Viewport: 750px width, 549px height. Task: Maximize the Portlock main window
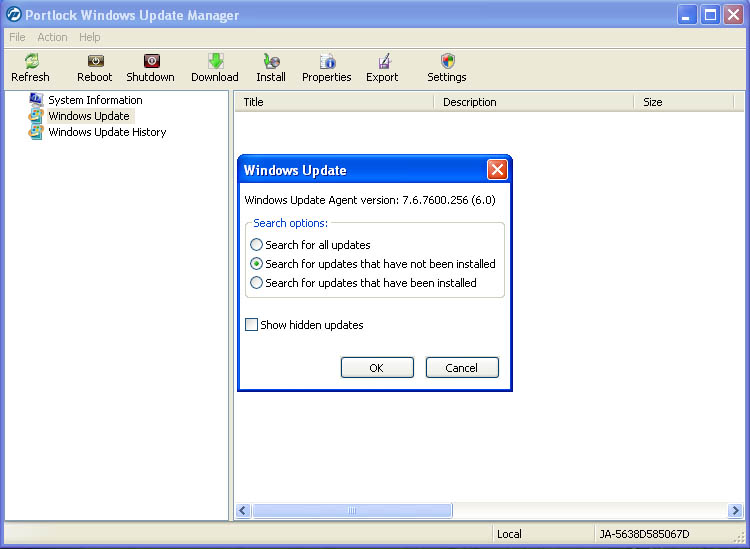pyautogui.click(x=710, y=15)
